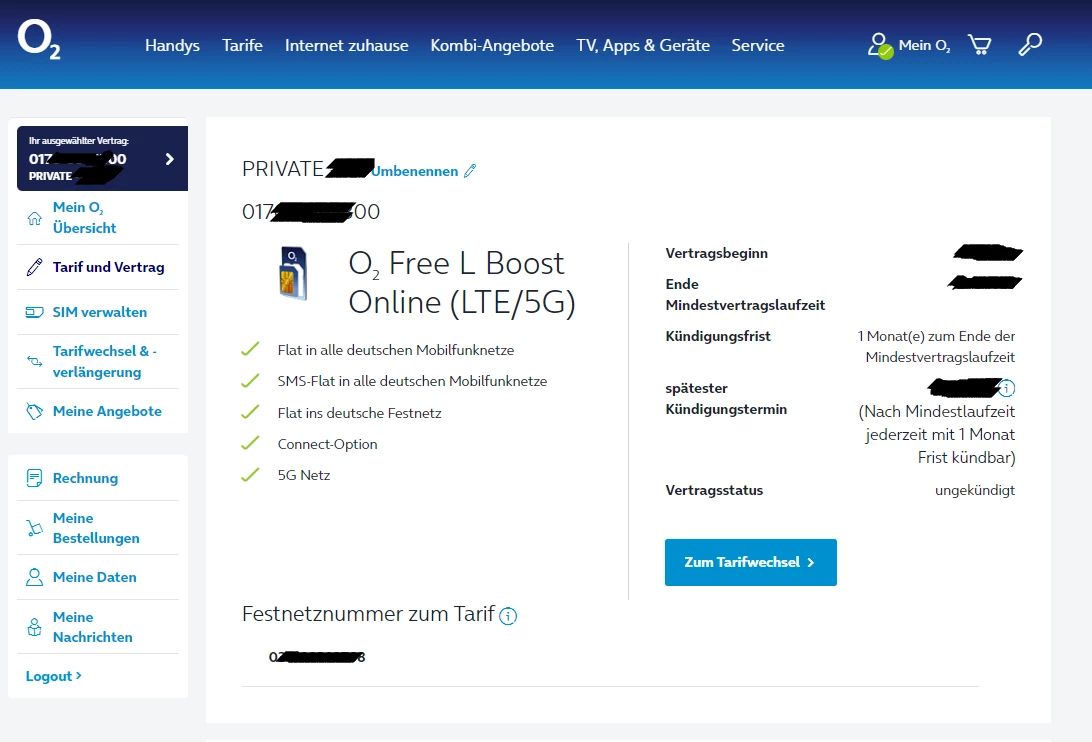The height and width of the screenshot is (742, 1092).
Task: Open SIM verwalten
Action: pyautogui.click(x=100, y=312)
